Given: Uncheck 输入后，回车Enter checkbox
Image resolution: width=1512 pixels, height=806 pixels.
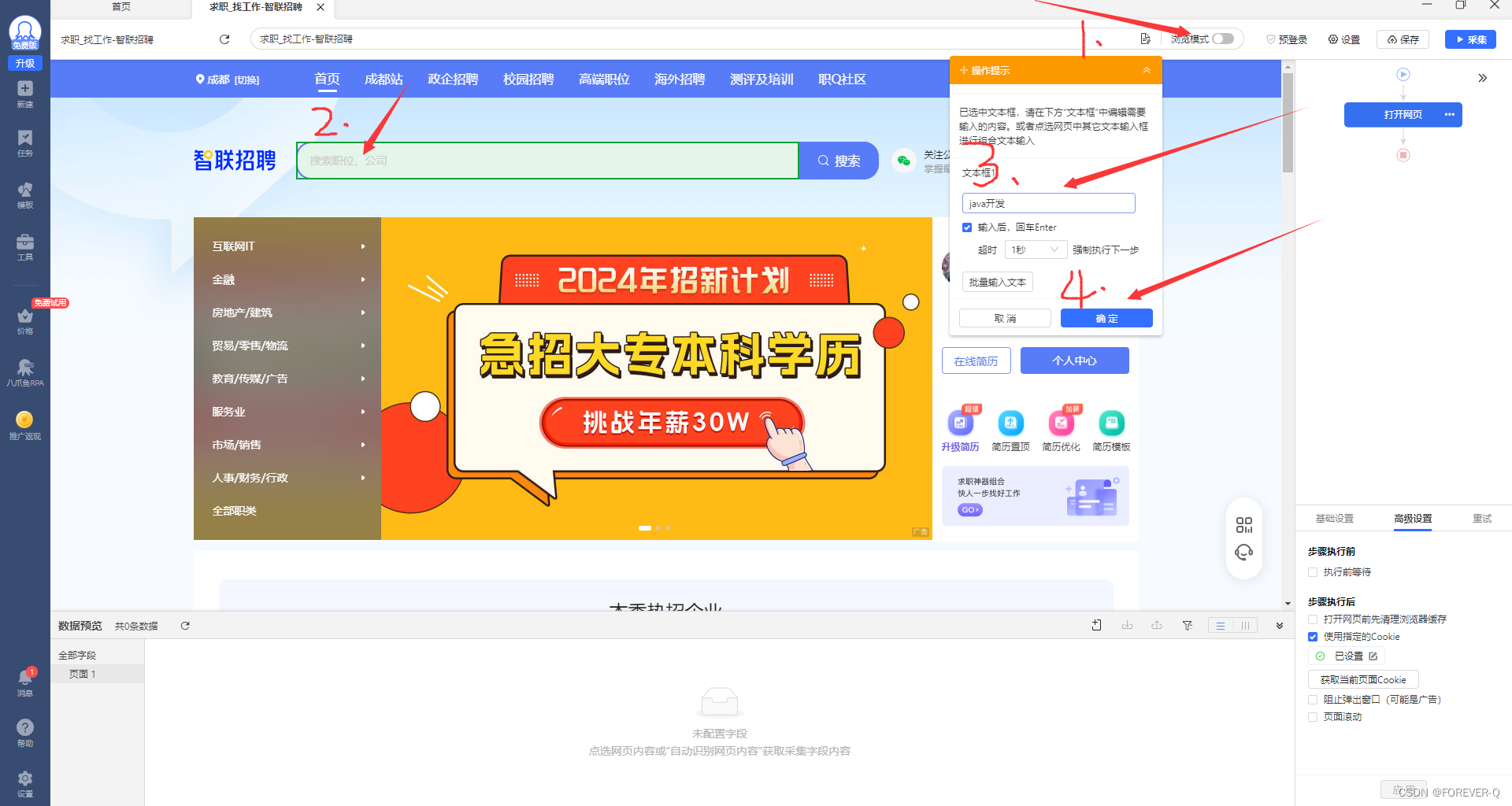Looking at the screenshot, I should [967, 227].
